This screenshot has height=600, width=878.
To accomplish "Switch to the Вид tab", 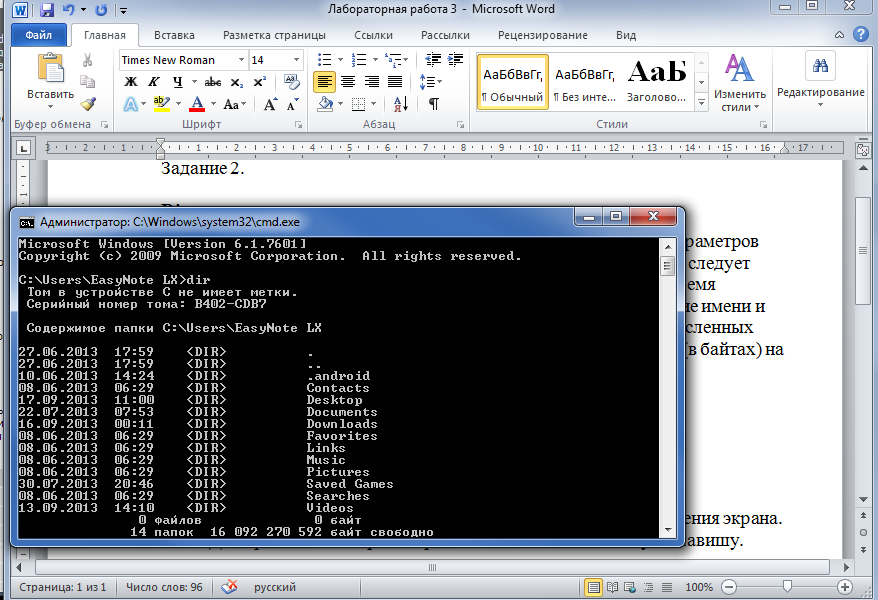I will (x=625, y=35).
